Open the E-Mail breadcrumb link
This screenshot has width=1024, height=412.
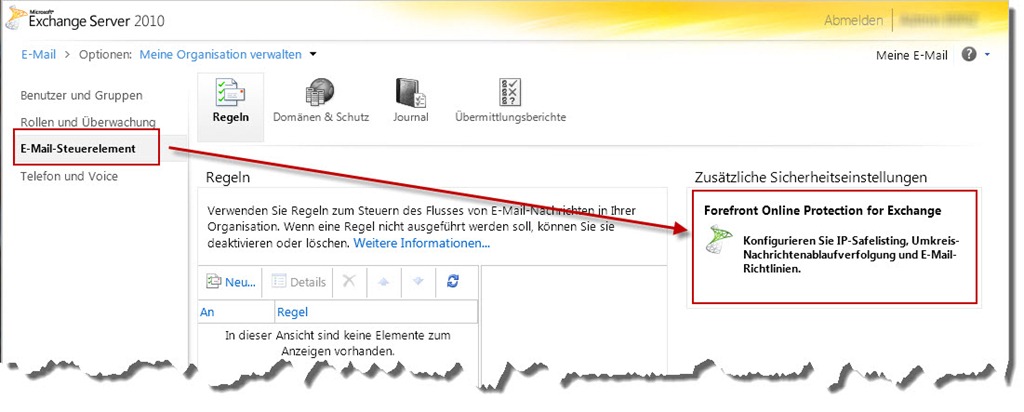click(39, 55)
